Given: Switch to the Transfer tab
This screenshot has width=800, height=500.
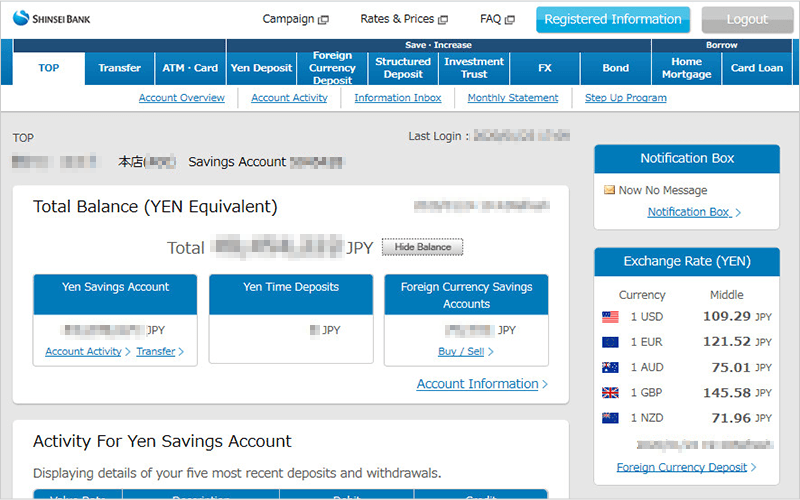Looking at the screenshot, I should [x=120, y=68].
